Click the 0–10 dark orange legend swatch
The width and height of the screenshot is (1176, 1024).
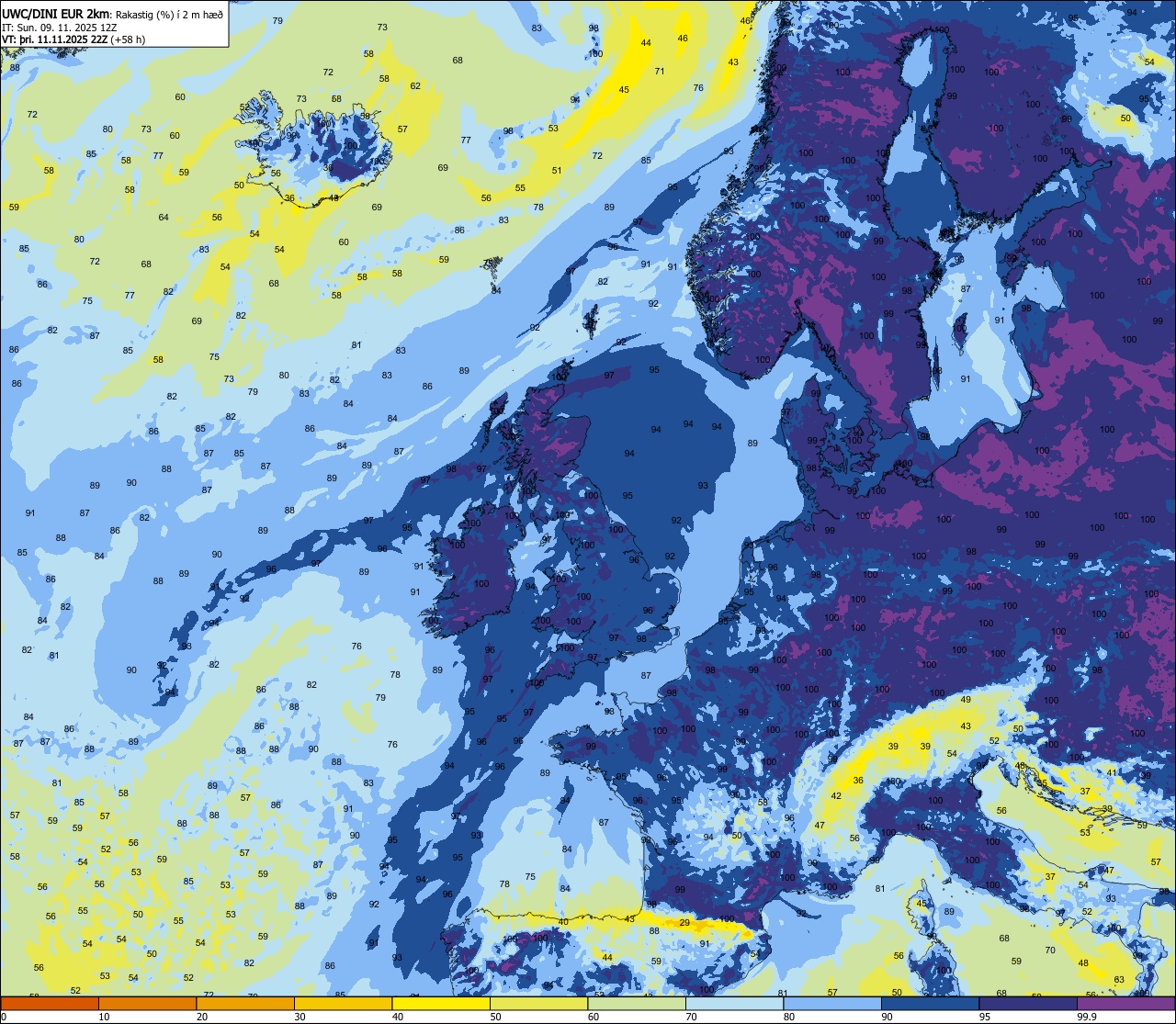[50, 1004]
